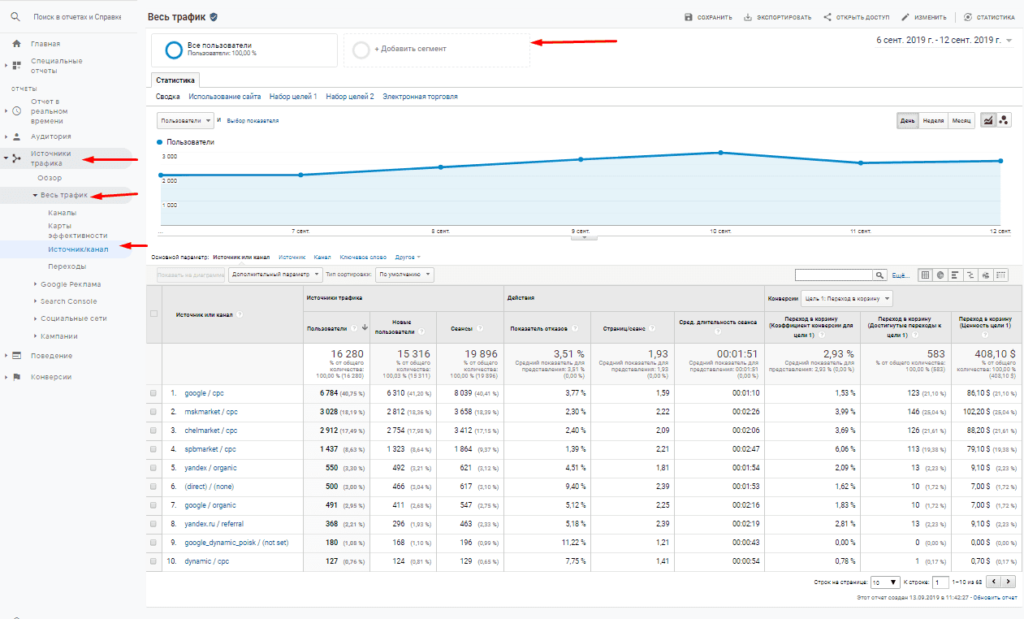The width and height of the screenshot is (1024, 619).
Task: Select the term cloud view icon
Action: click(x=985, y=275)
